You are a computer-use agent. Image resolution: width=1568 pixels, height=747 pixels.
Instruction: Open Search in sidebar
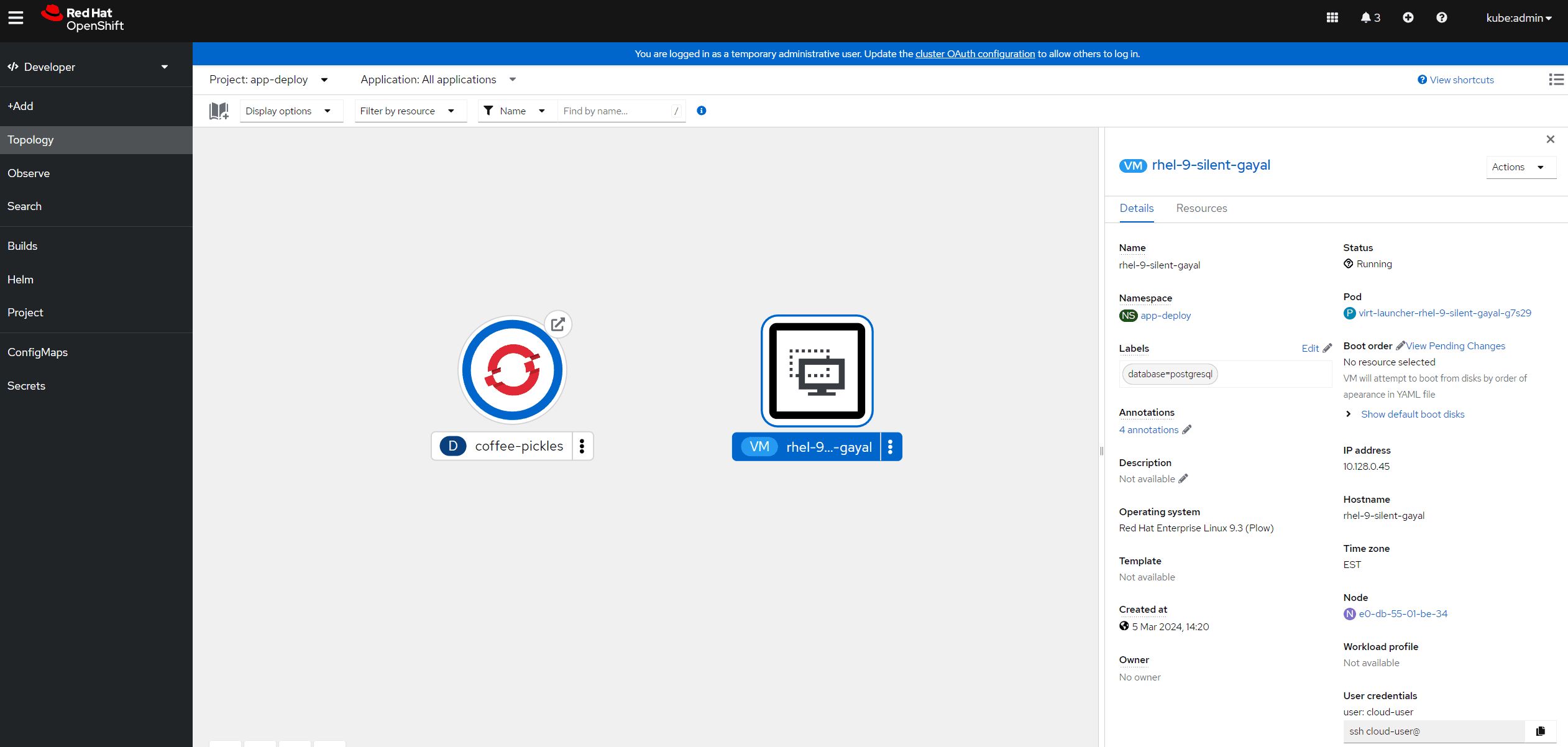coord(96,206)
